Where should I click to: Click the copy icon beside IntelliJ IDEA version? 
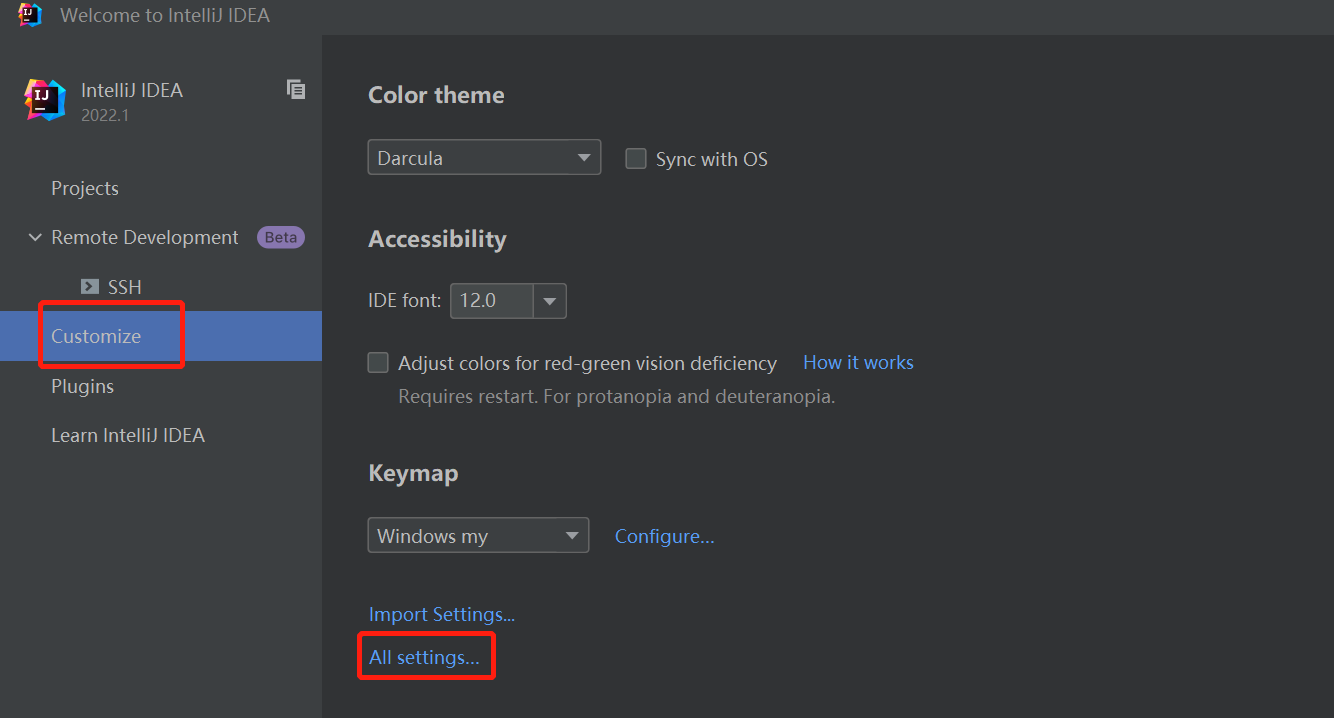[296, 89]
